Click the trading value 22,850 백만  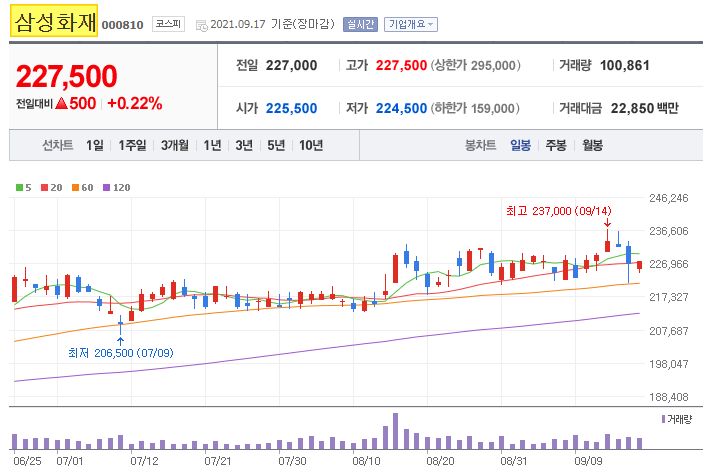click(645, 109)
